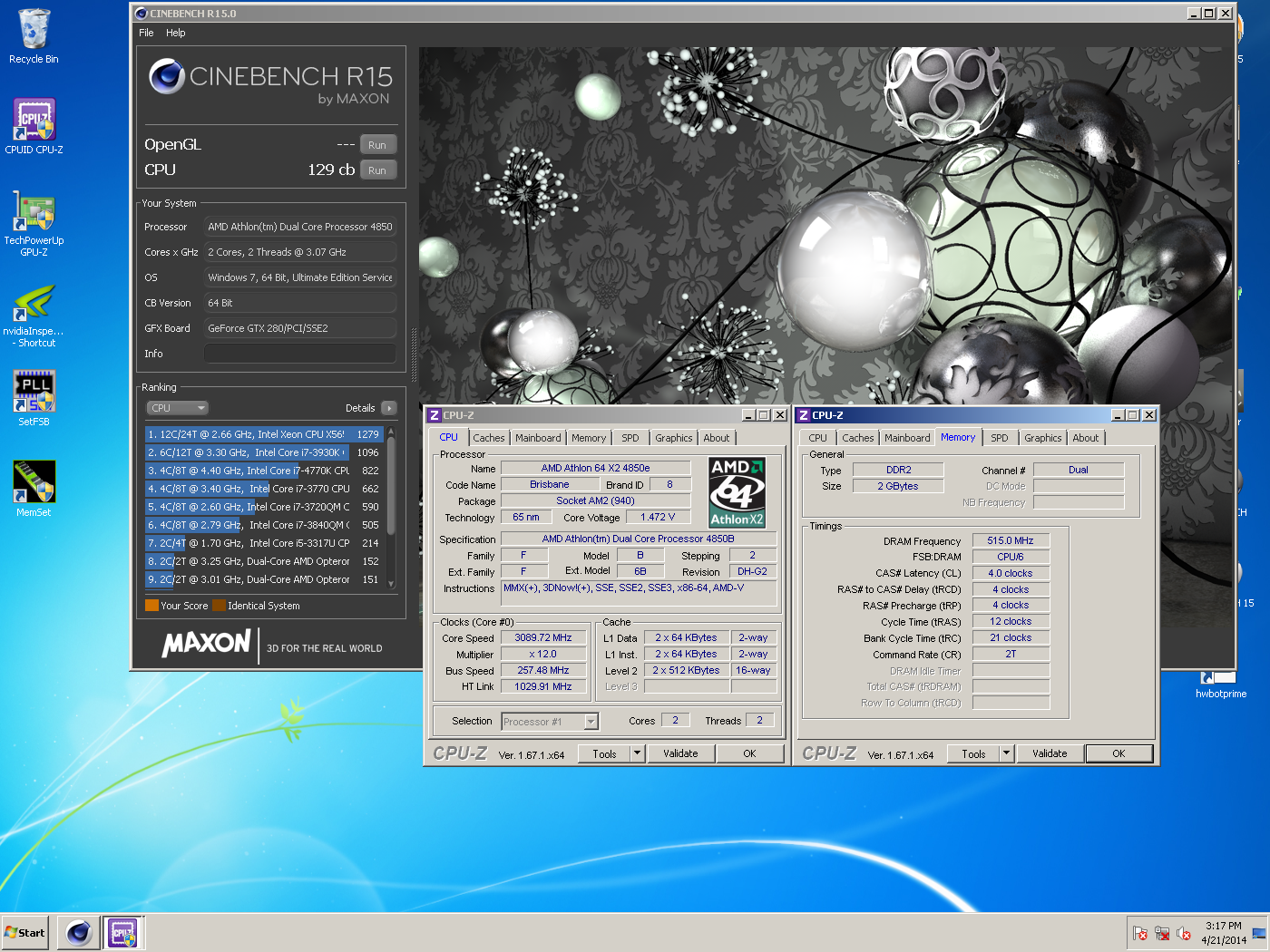Click the Info input field in Your System
The height and width of the screenshot is (952, 1270).
pos(300,354)
